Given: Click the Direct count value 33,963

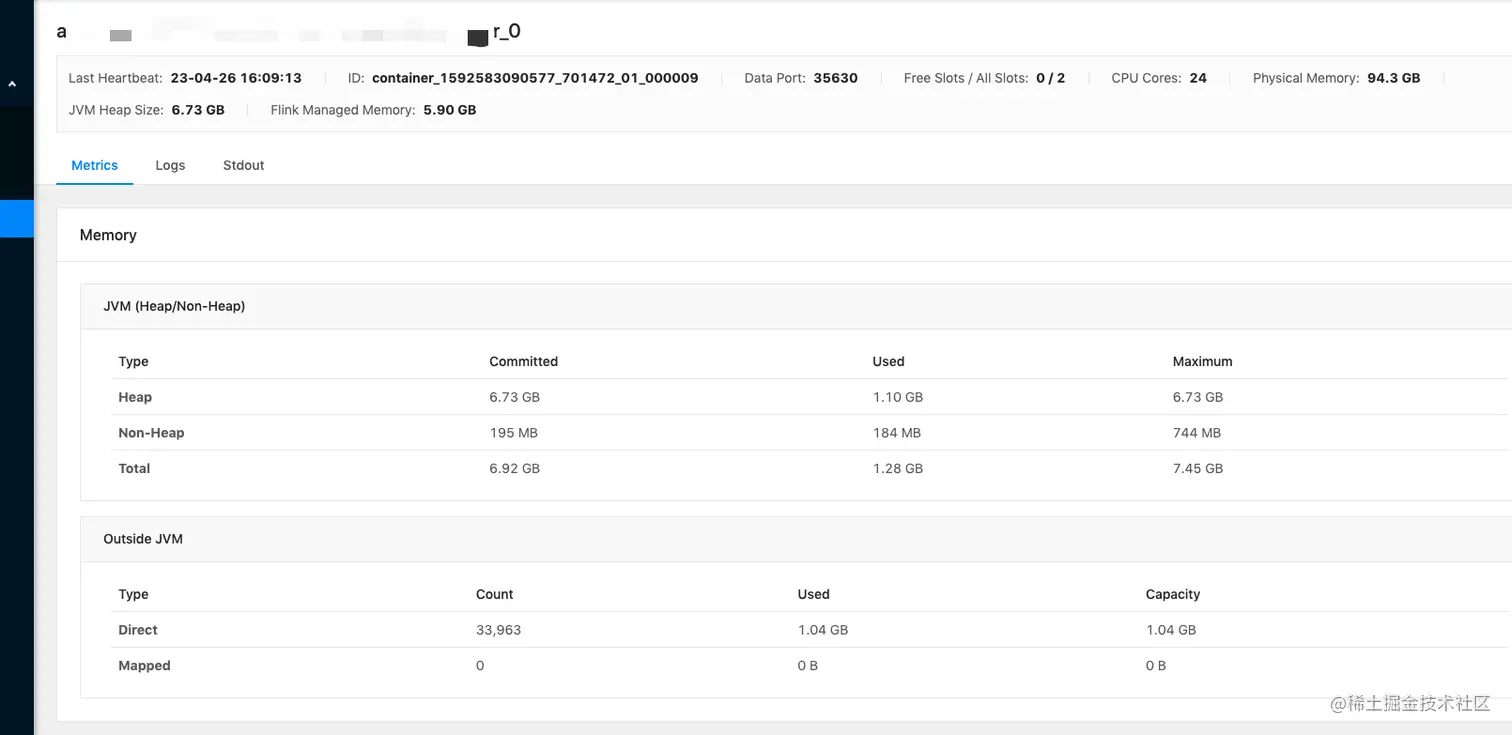Looking at the screenshot, I should tap(498, 630).
